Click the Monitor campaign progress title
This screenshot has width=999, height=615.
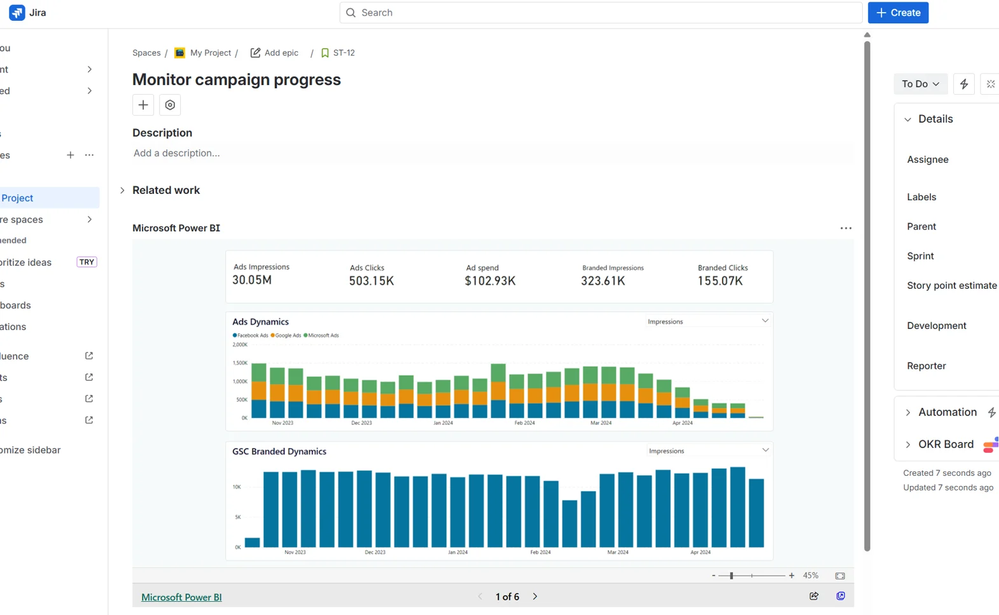(236, 80)
